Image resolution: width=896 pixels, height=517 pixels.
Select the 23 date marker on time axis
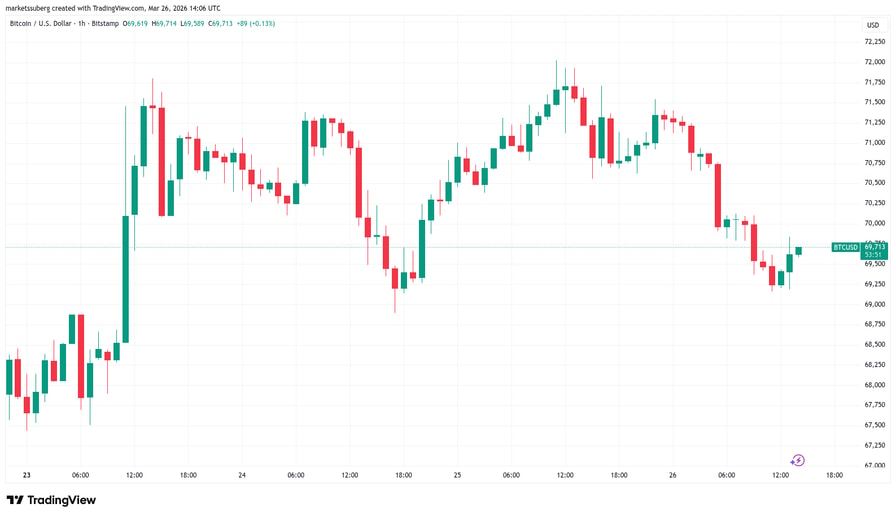point(26,475)
